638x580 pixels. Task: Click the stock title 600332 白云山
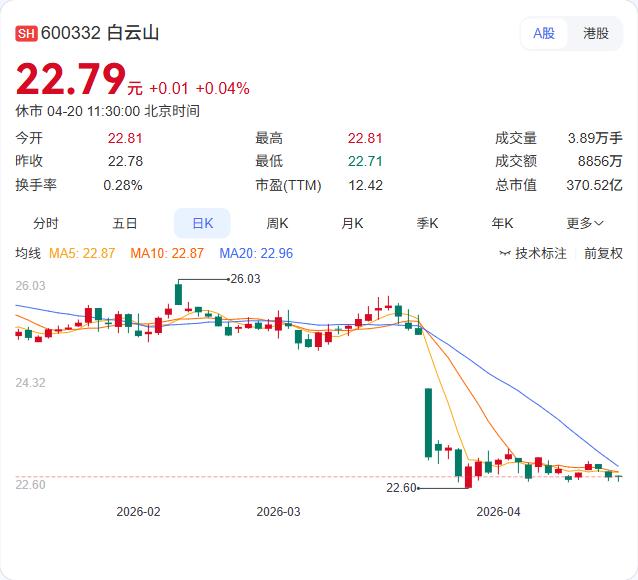click(x=100, y=33)
